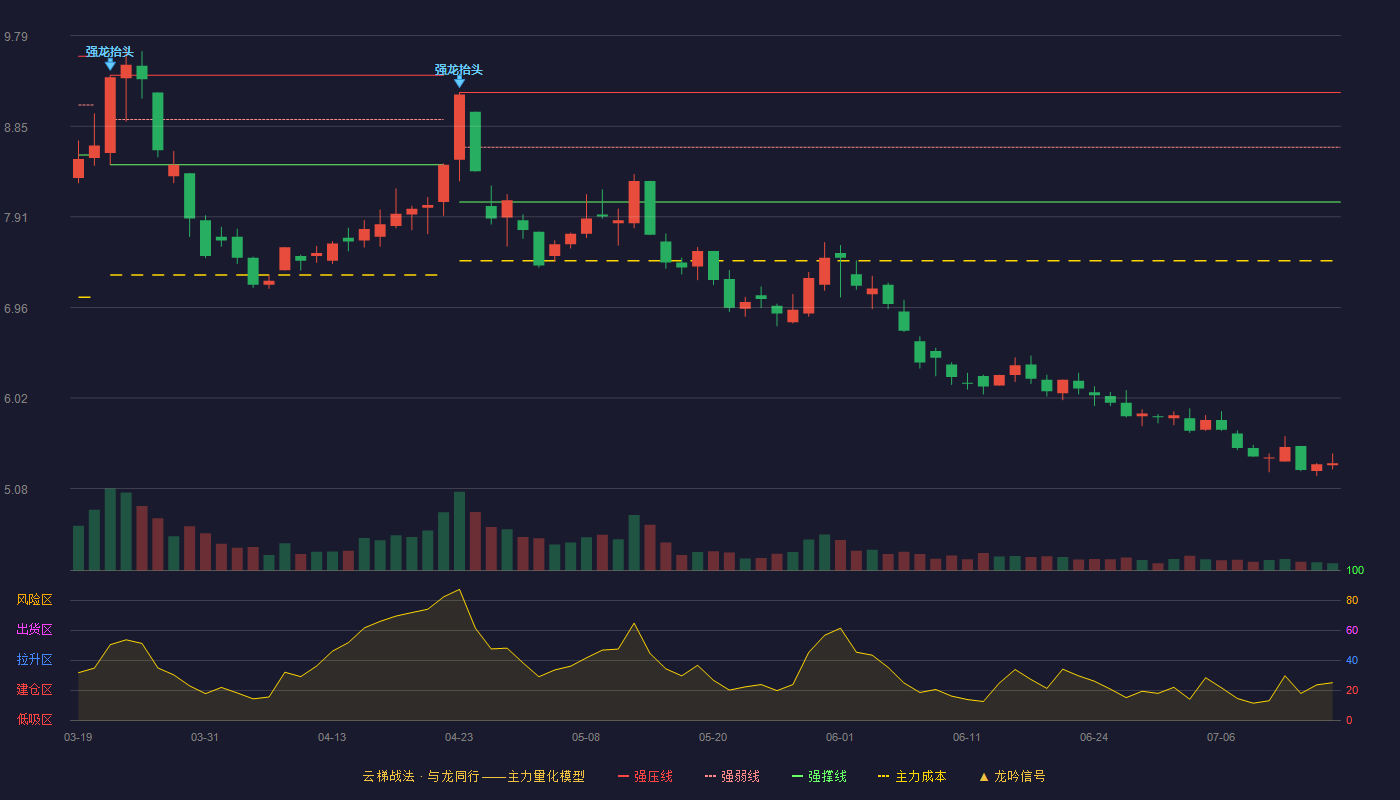Click the tallest volume bar above the 04-23 date
The height and width of the screenshot is (800, 1400).
tap(459, 531)
